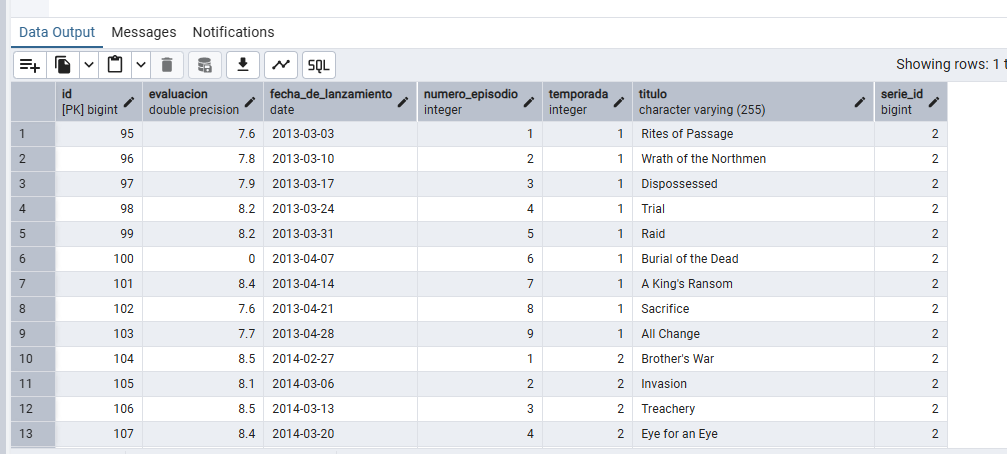This screenshot has height=454, width=1007.
Task: Show the SQL query button
Action: point(319,65)
